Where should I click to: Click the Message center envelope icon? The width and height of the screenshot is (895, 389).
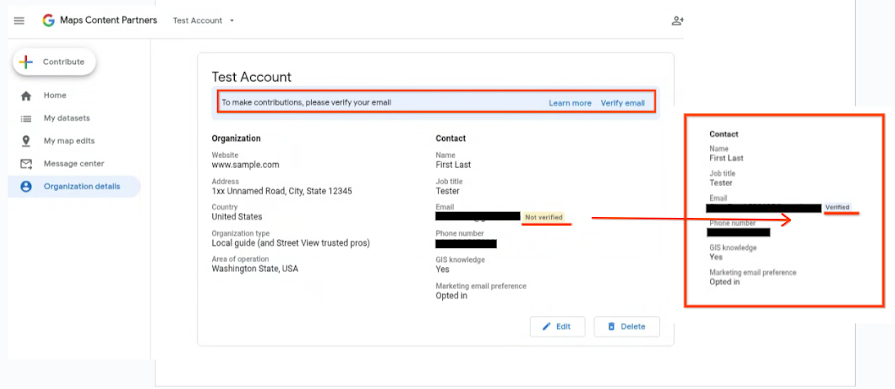[x=26, y=164]
